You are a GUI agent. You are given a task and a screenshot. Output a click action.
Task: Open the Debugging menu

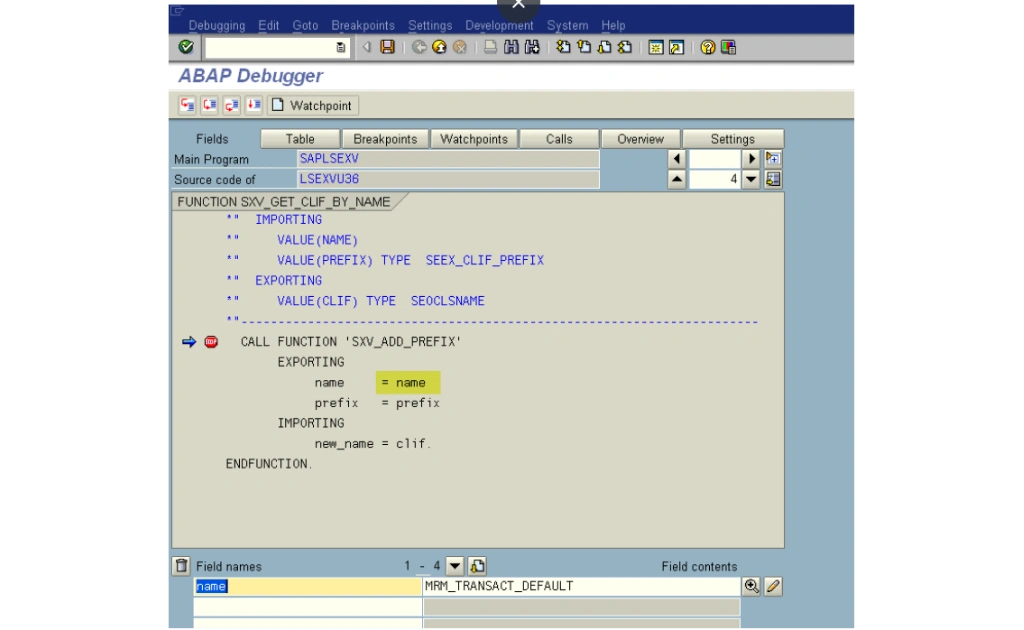point(217,25)
